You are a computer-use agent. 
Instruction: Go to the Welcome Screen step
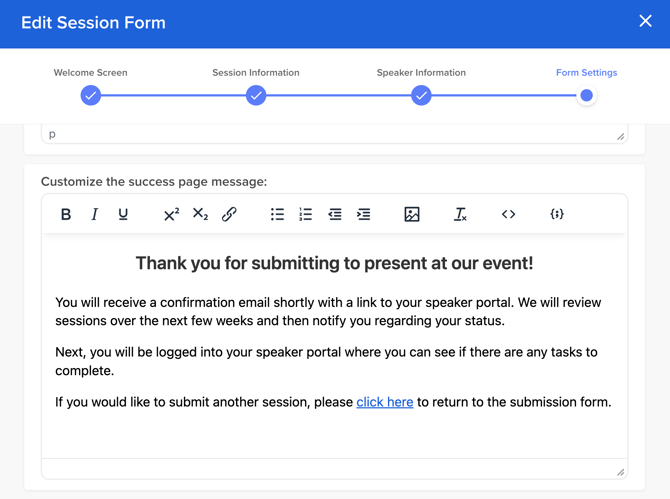coord(91,95)
